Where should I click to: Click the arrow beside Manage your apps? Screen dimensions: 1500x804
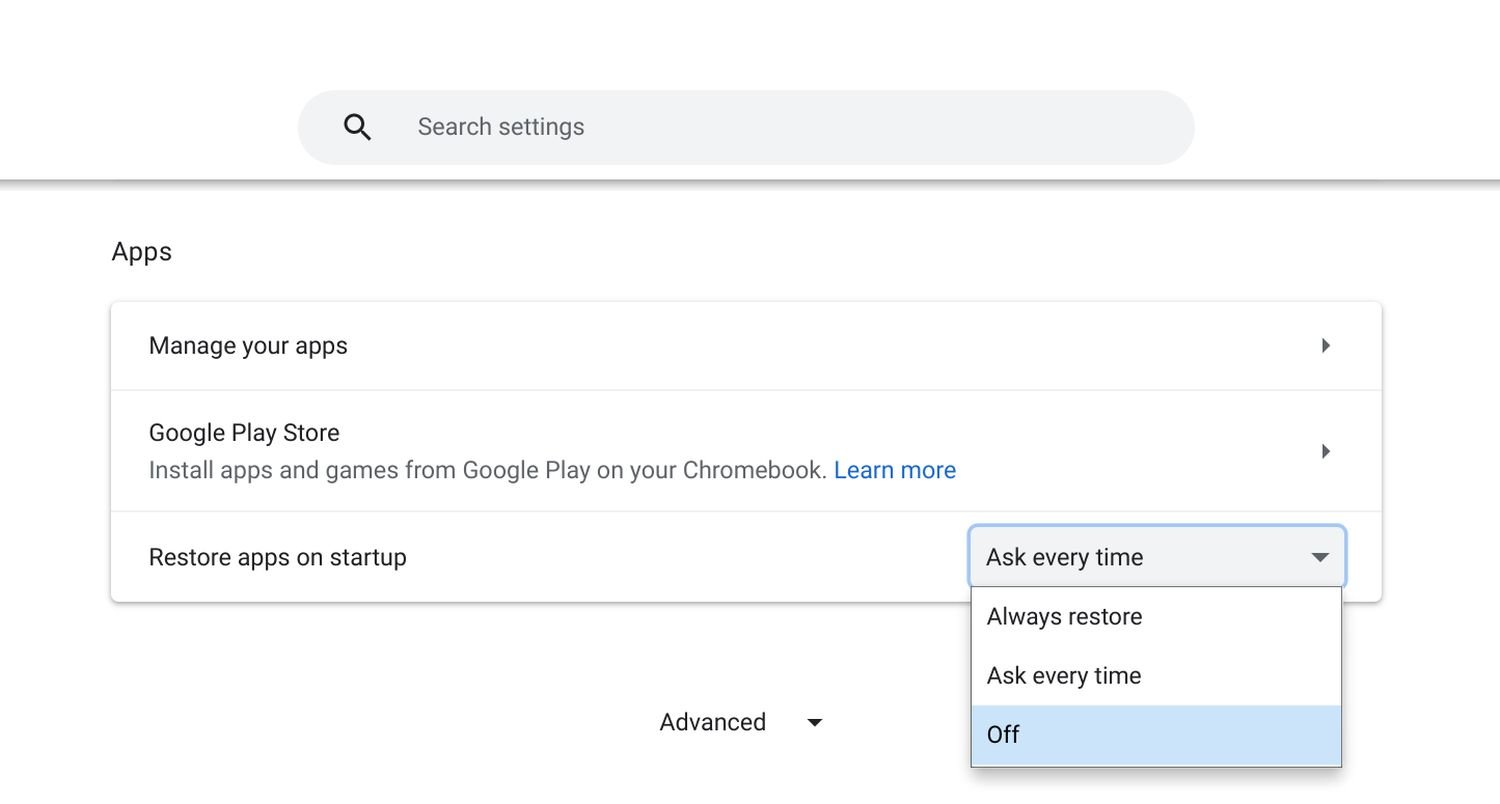point(1326,346)
